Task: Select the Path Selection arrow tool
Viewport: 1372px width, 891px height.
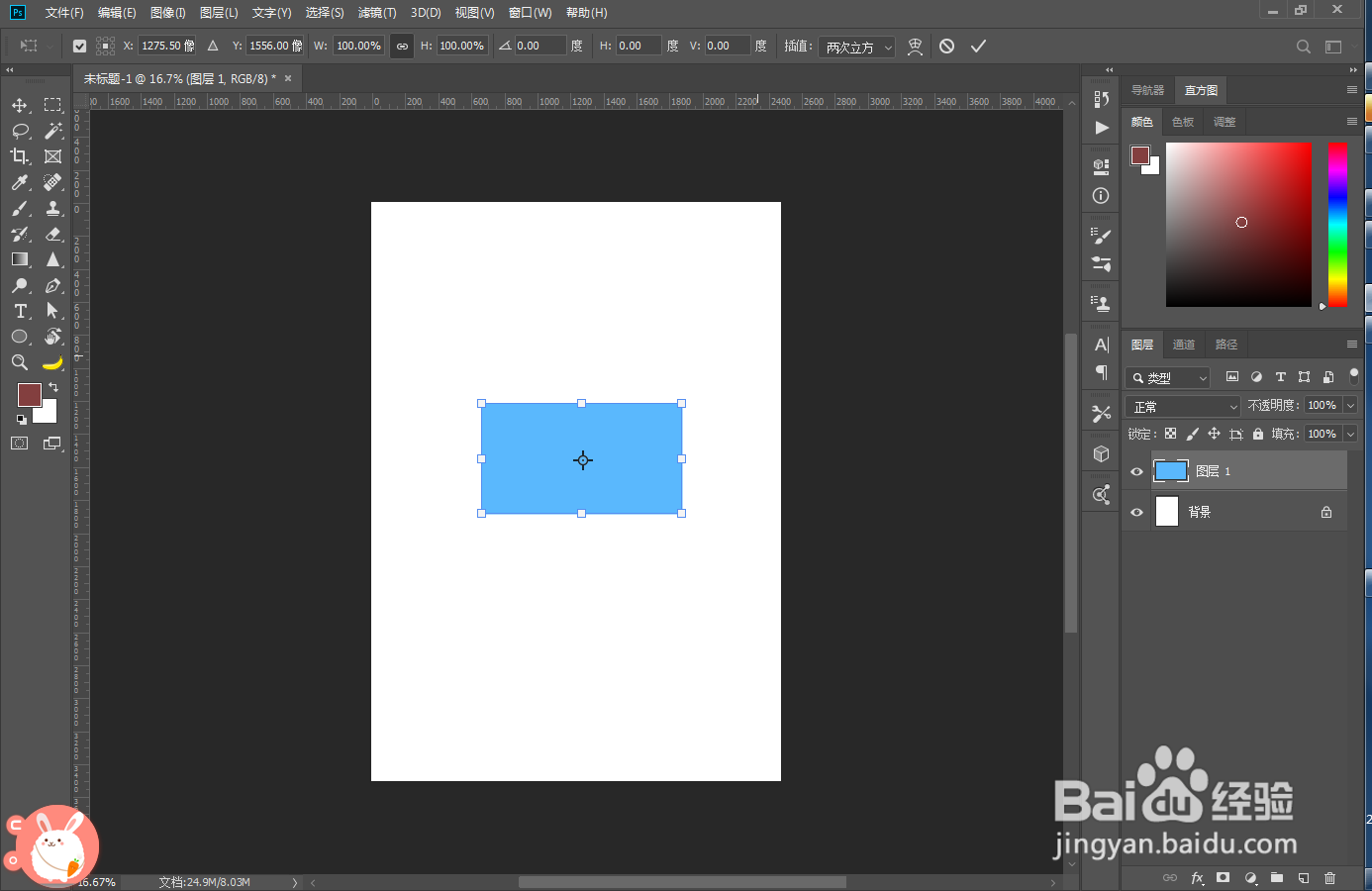Action: 53,311
